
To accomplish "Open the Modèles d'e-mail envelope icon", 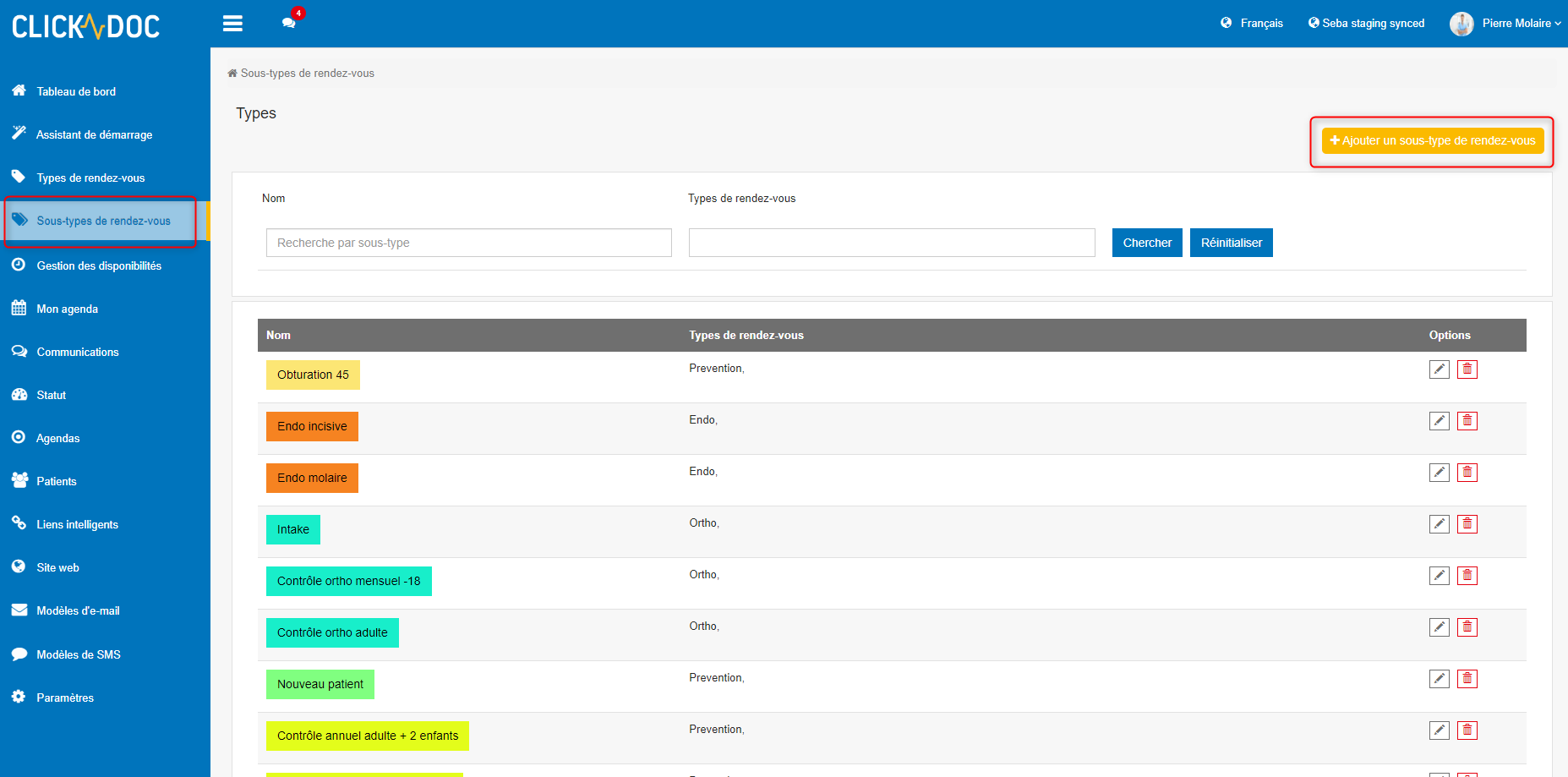I will [x=19, y=610].
